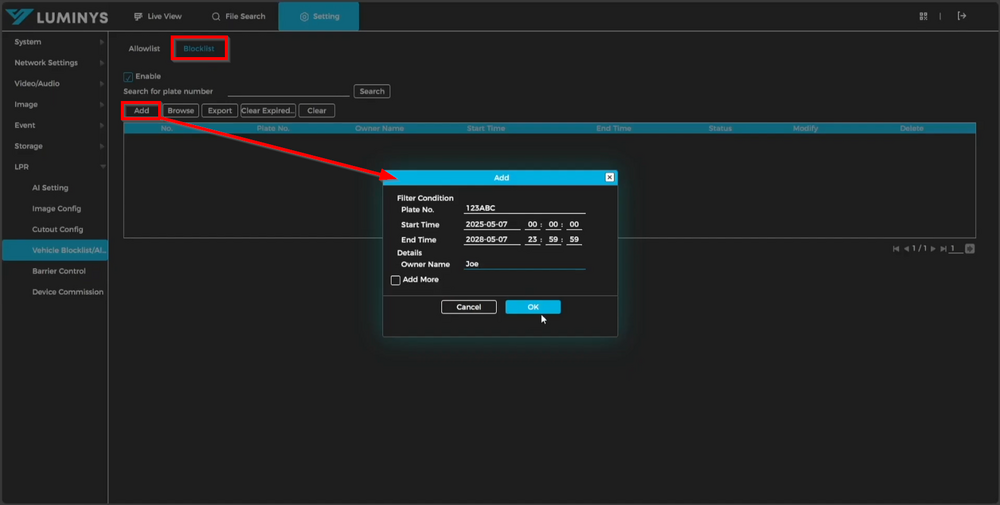Click the Plate No. input field
Image resolution: width=1000 pixels, height=505 pixels.
524,209
